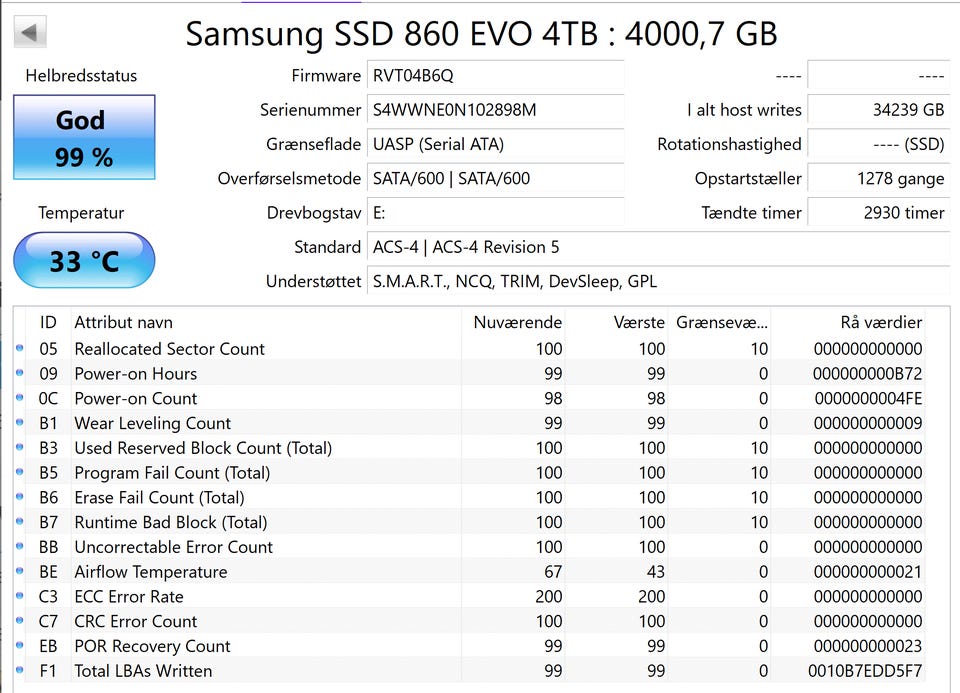
Task: Click raw value 0000000004FE
Action: [868, 399]
